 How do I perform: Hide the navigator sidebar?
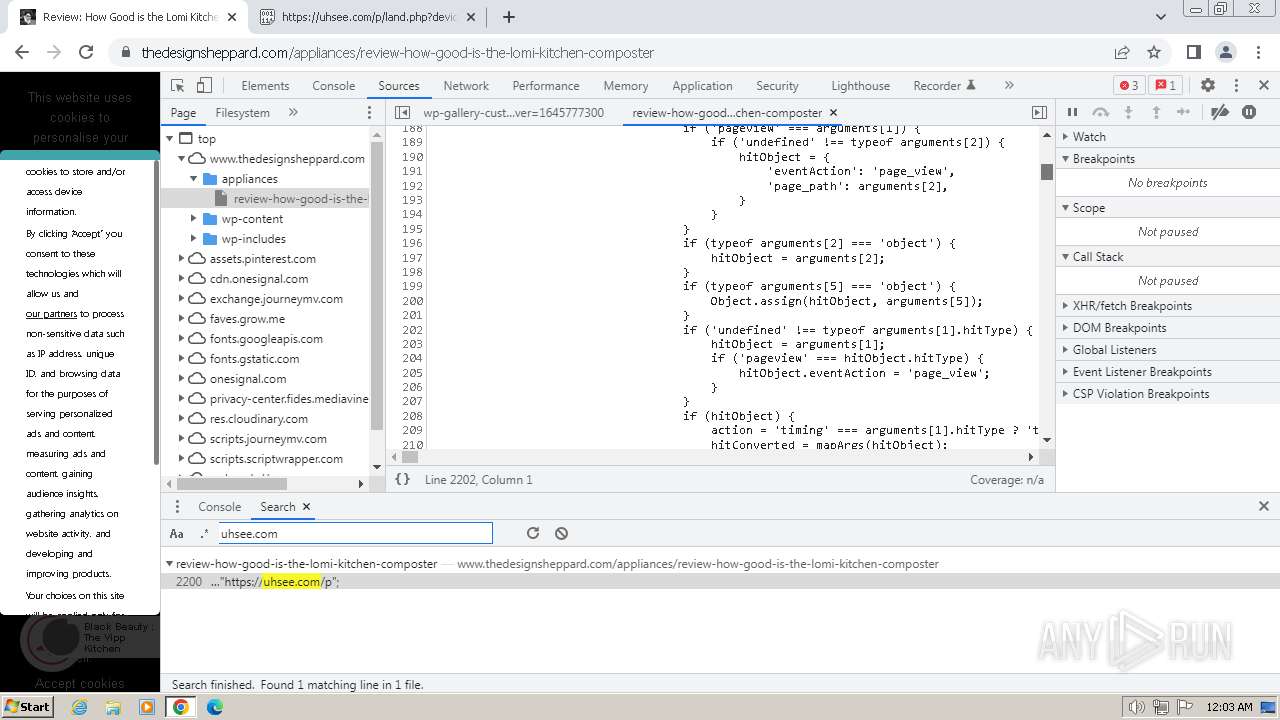[402, 113]
